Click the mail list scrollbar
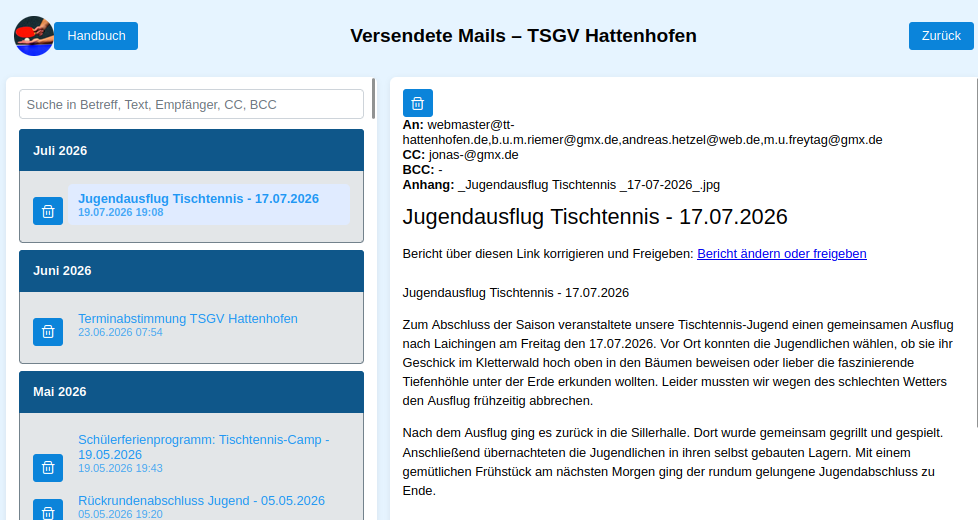 pyautogui.click(x=374, y=99)
